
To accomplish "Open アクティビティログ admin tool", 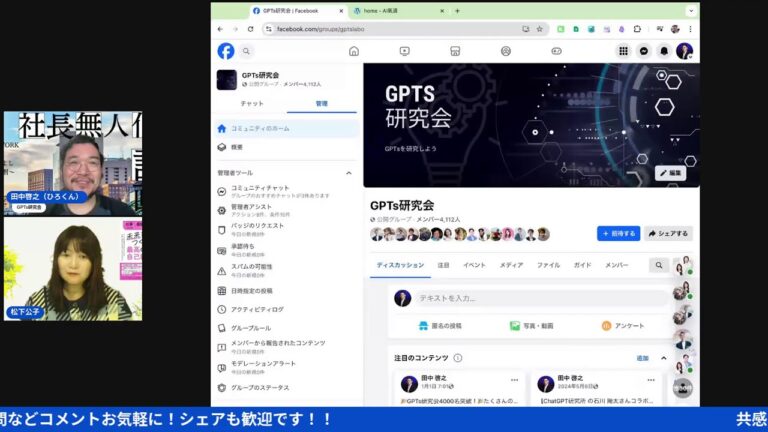I will [287, 310].
